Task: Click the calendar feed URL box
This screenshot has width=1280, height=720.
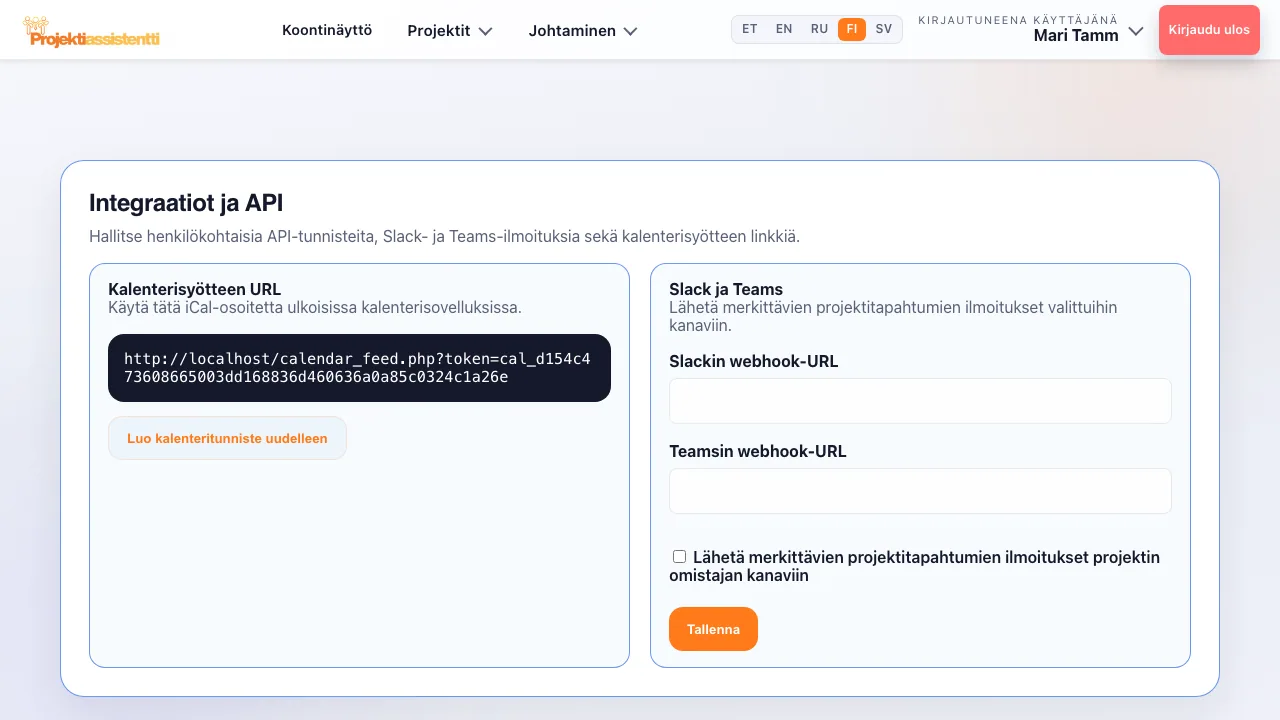Action: 359,368
